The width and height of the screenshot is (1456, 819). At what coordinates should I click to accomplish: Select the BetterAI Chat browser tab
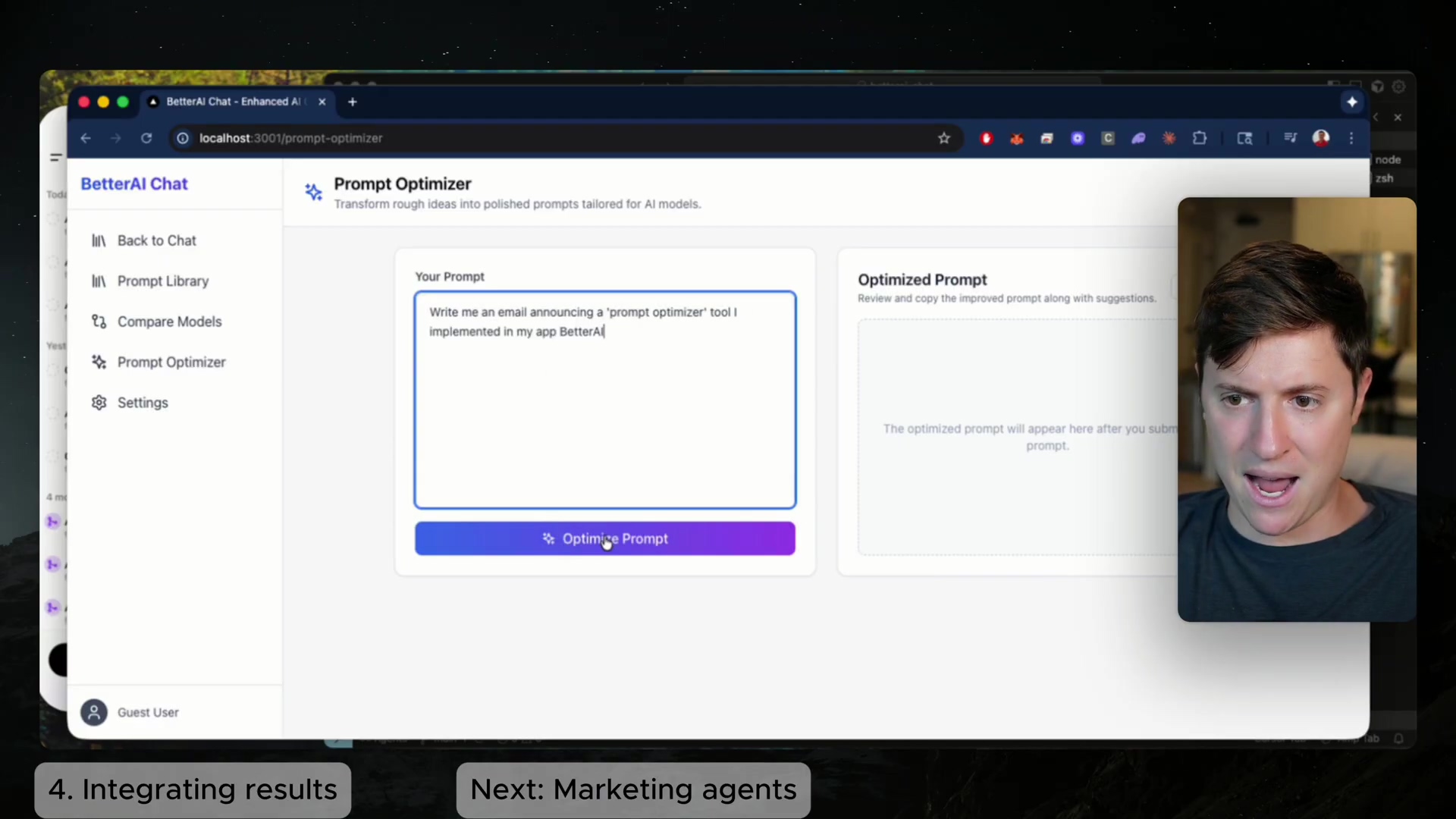(x=236, y=102)
